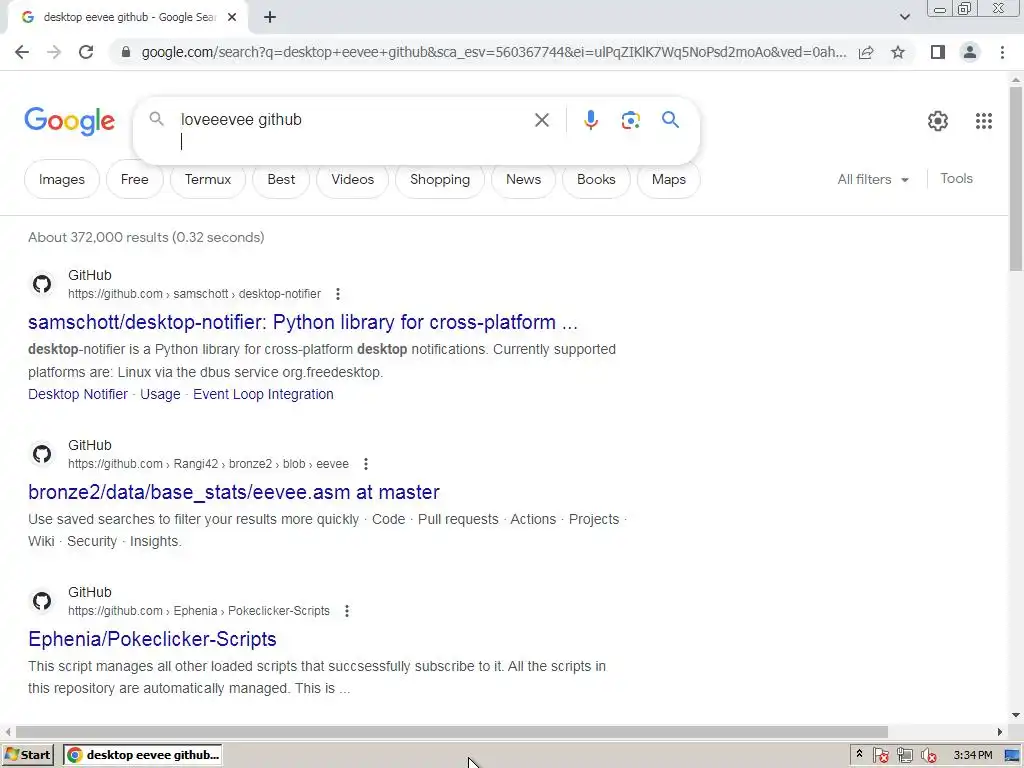Switch to Maps results
The image size is (1024, 768).
pyautogui.click(x=668, y=179)
